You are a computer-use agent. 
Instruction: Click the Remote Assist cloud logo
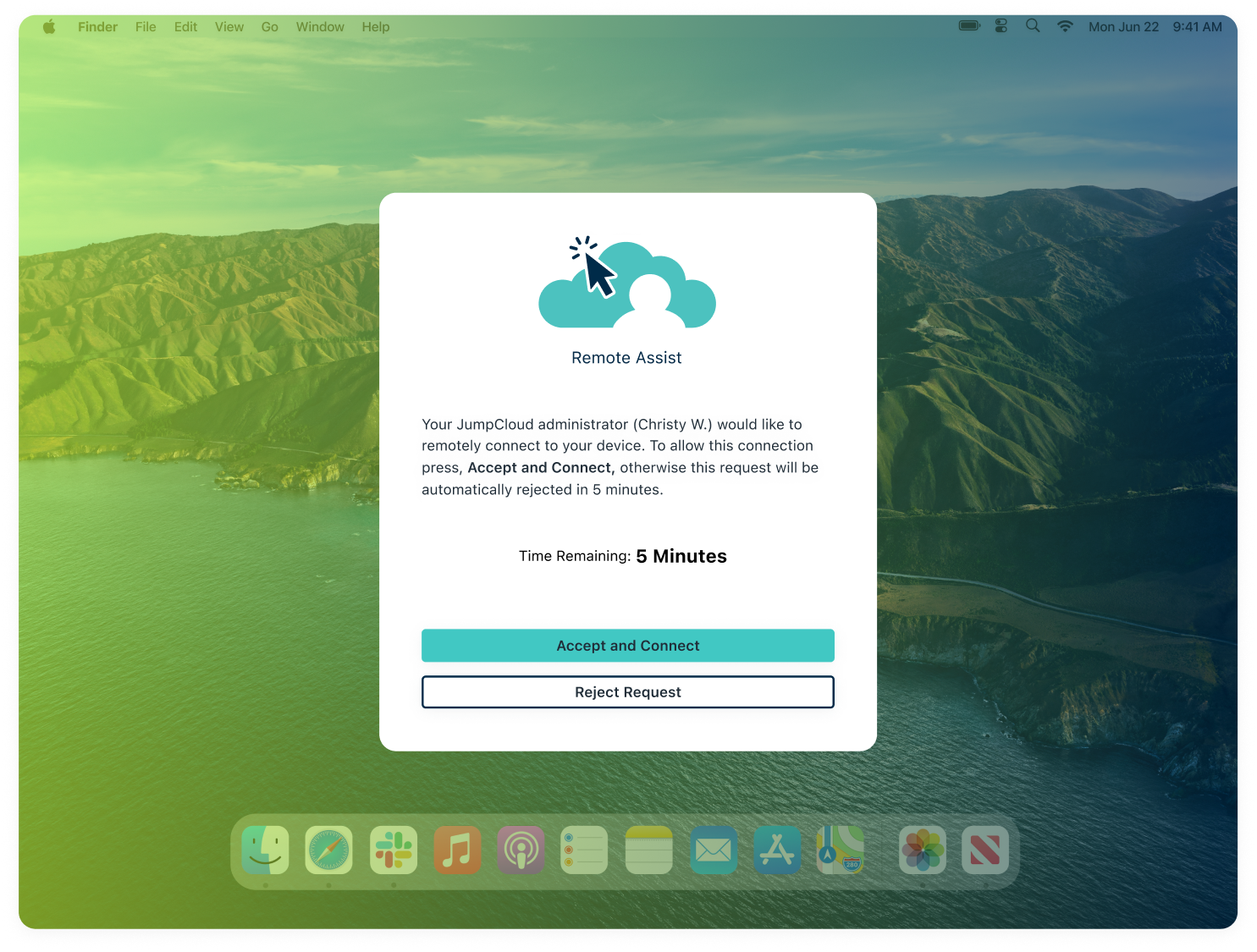tap(627, 282)
